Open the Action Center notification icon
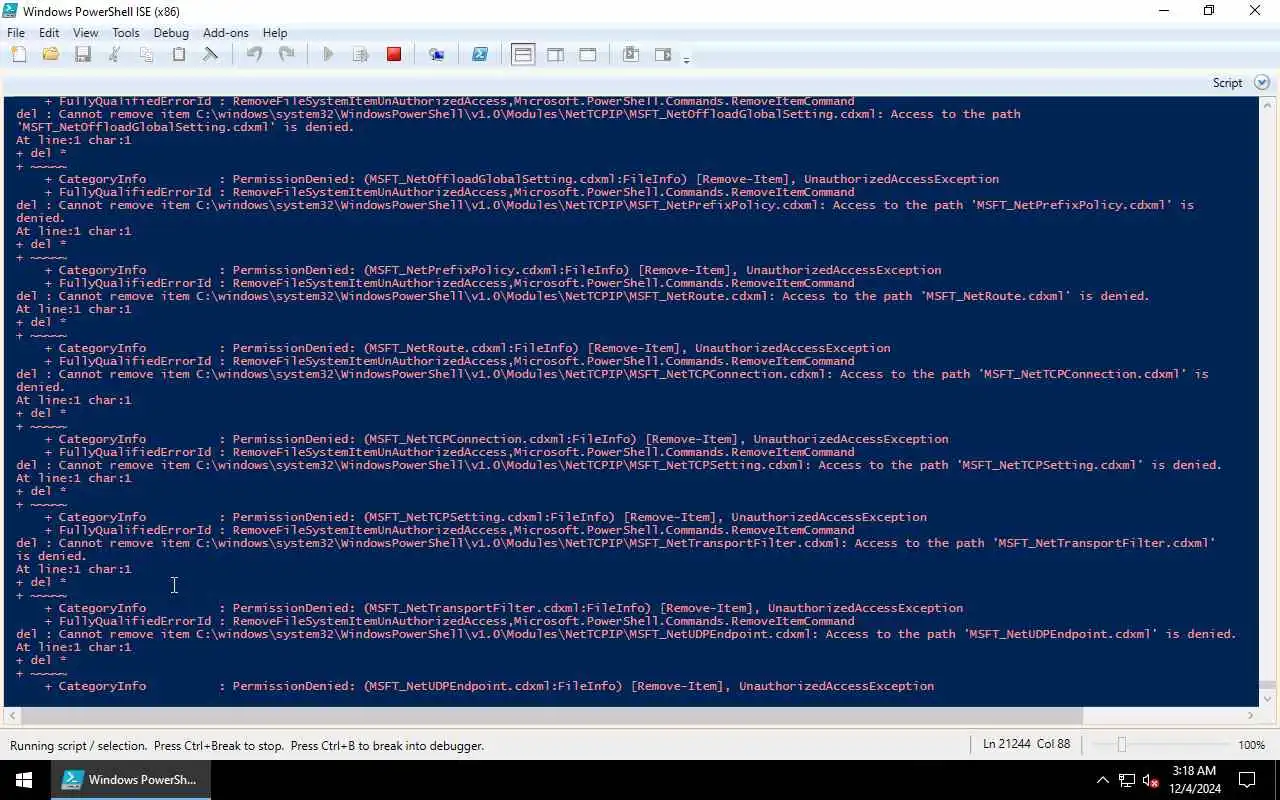This screenshot has width=1280, height=800. [1247, 780]
